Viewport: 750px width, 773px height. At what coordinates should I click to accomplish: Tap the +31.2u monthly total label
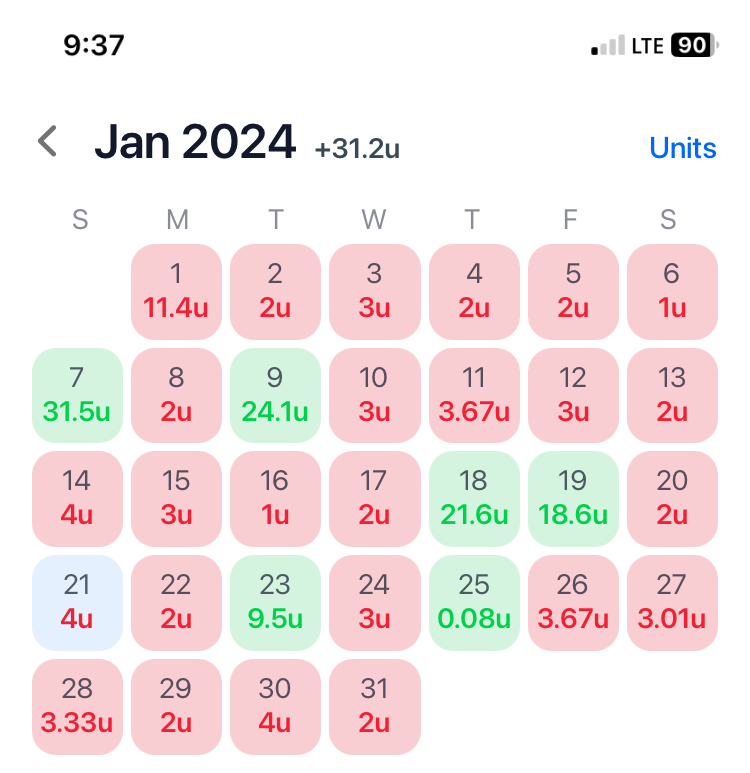point(357,148)
